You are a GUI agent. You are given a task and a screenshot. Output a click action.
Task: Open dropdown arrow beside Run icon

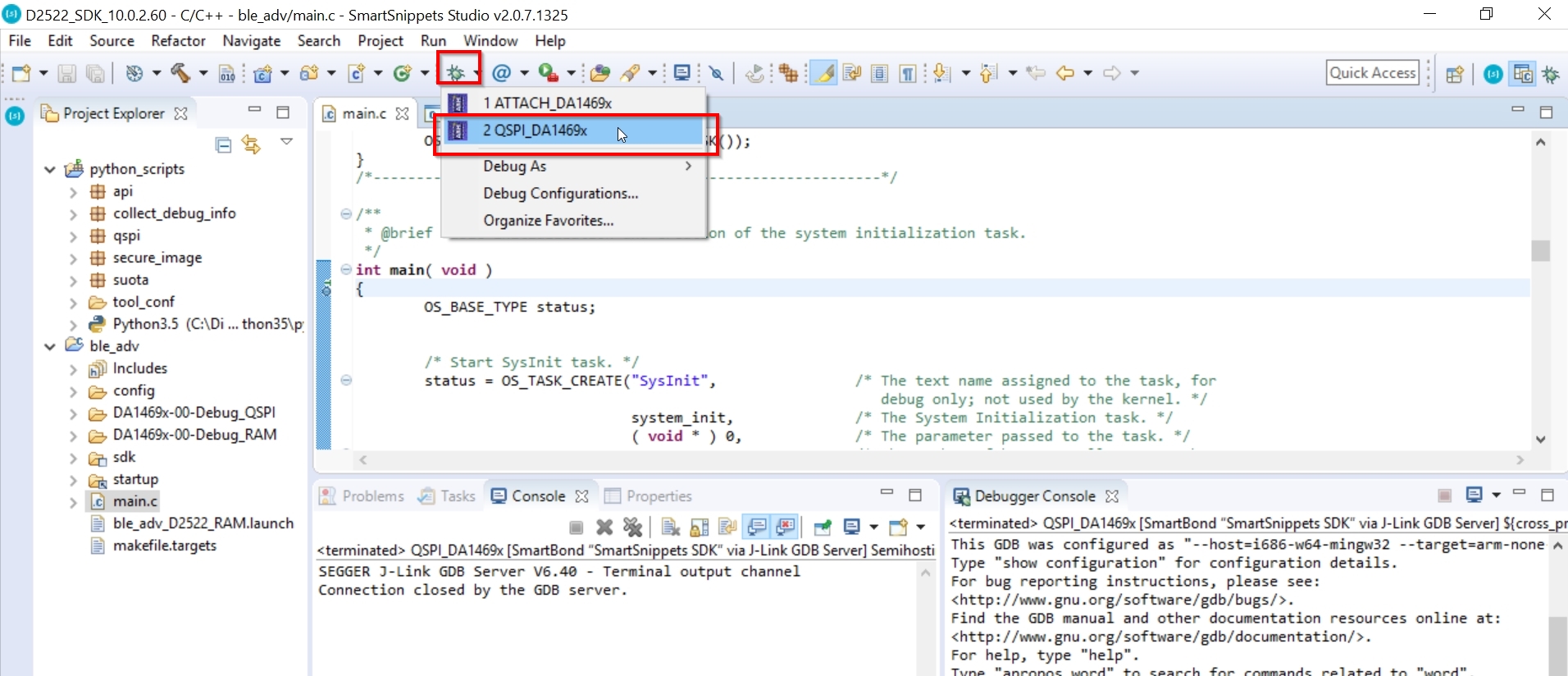(571, 73)
